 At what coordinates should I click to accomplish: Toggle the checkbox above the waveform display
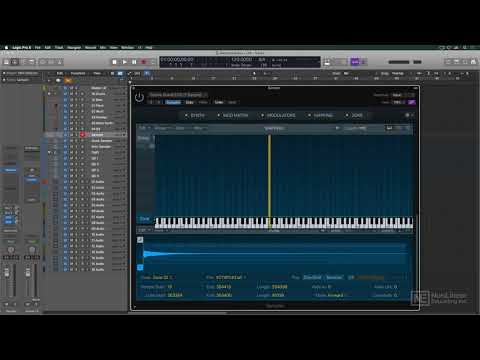click(140, 240)
